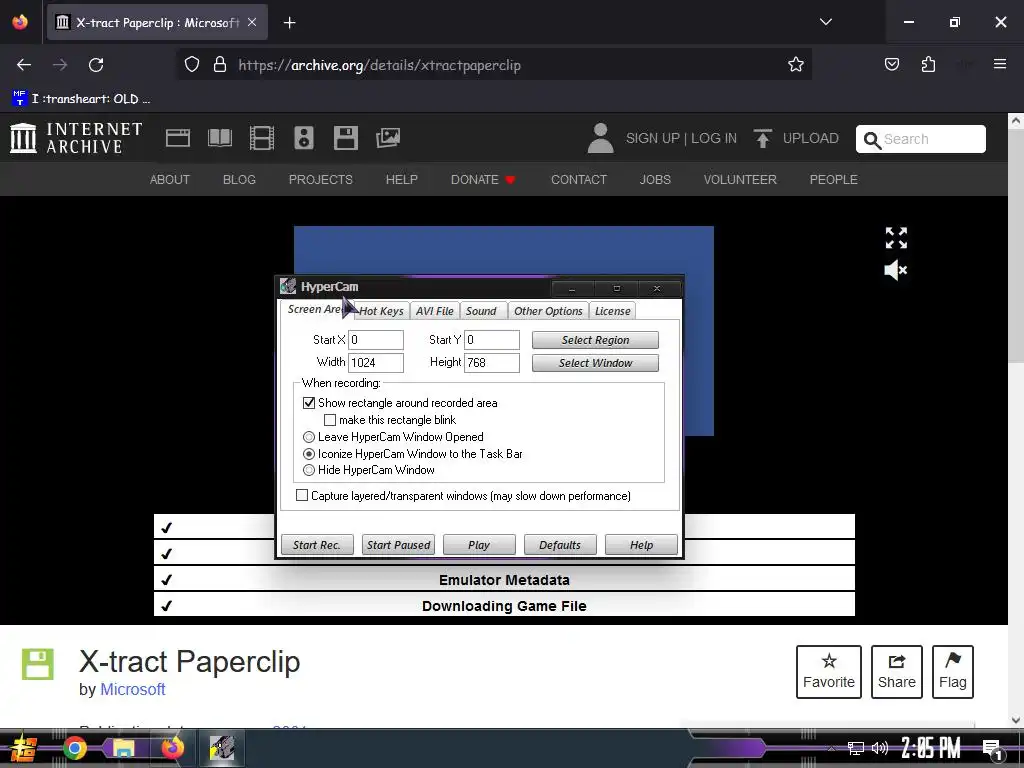This screenshot has height=768, width=1024.
Task: Click the search magnifier icon
Action: (872, 140)
